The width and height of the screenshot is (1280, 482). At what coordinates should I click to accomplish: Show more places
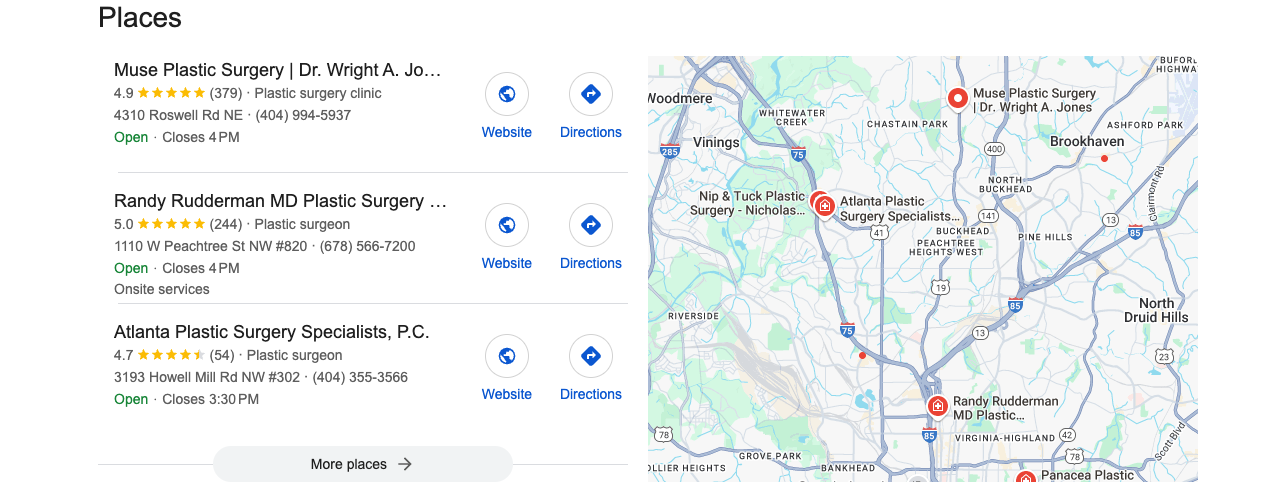363,464
